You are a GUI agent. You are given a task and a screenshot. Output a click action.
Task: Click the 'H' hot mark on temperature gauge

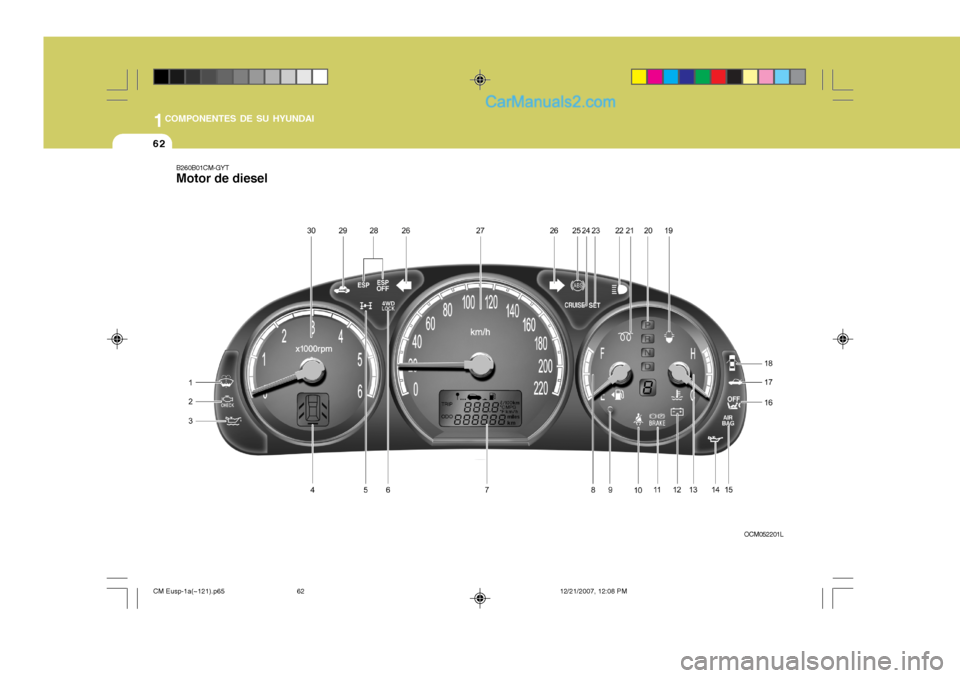692,353
